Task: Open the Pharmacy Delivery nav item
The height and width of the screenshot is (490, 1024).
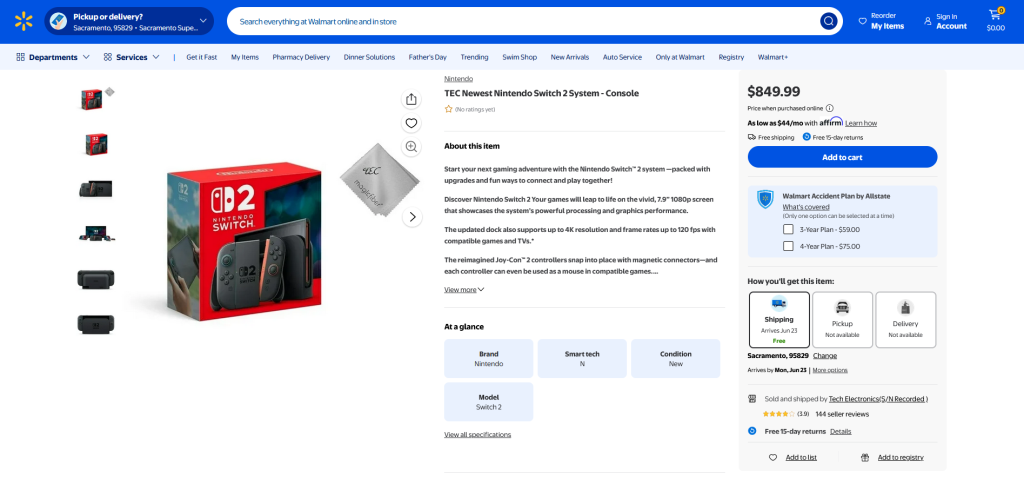Action: pos(301,57)
